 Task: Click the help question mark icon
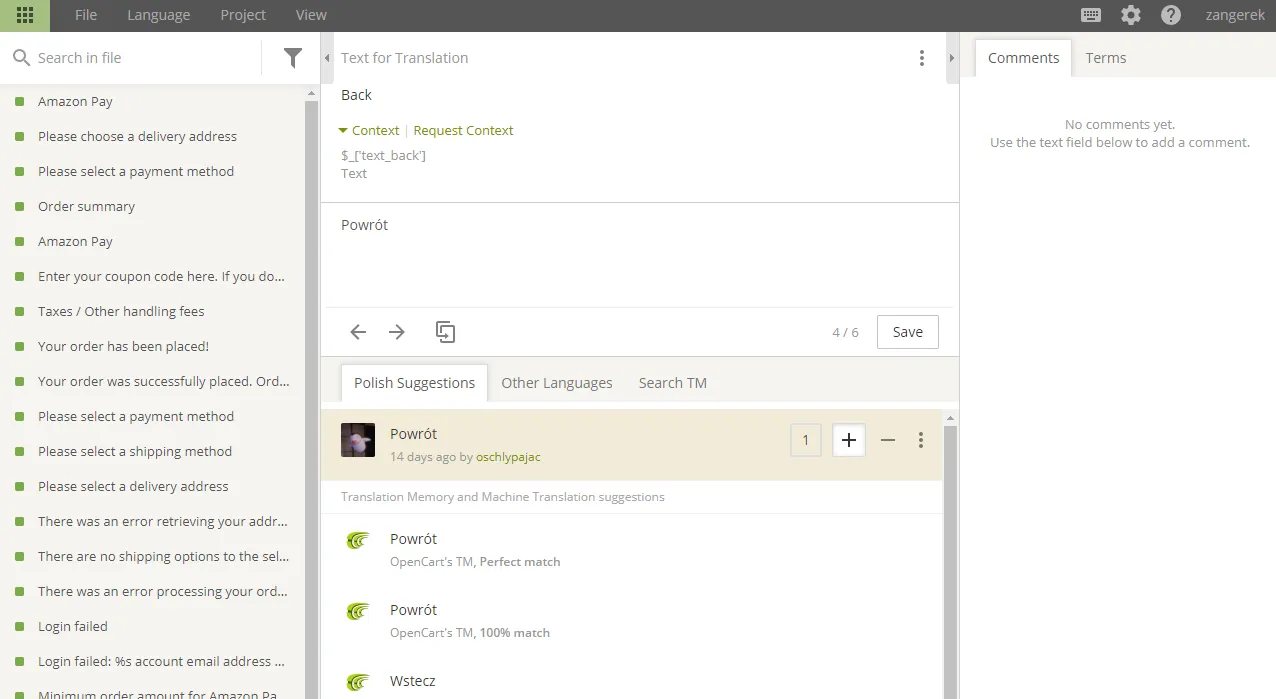pos(1171,15)
